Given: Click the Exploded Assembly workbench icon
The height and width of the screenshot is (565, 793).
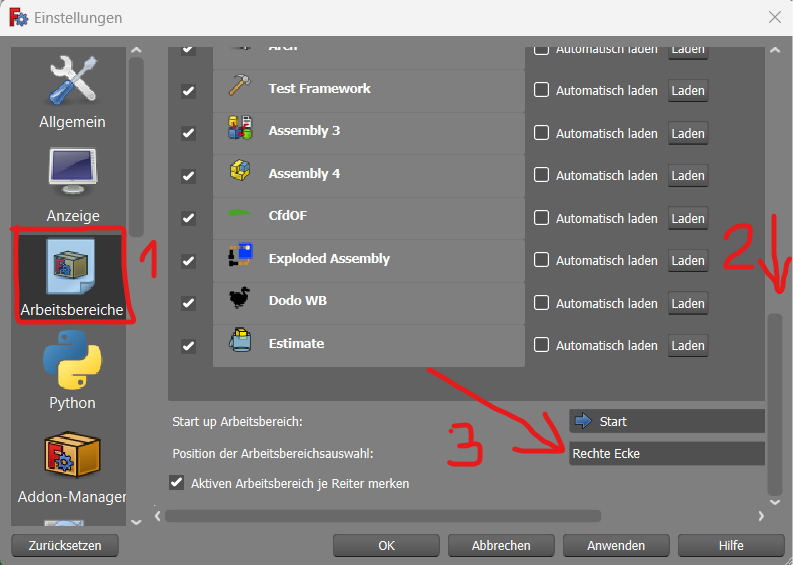Looking at the screenshot, I should [240, 255].
